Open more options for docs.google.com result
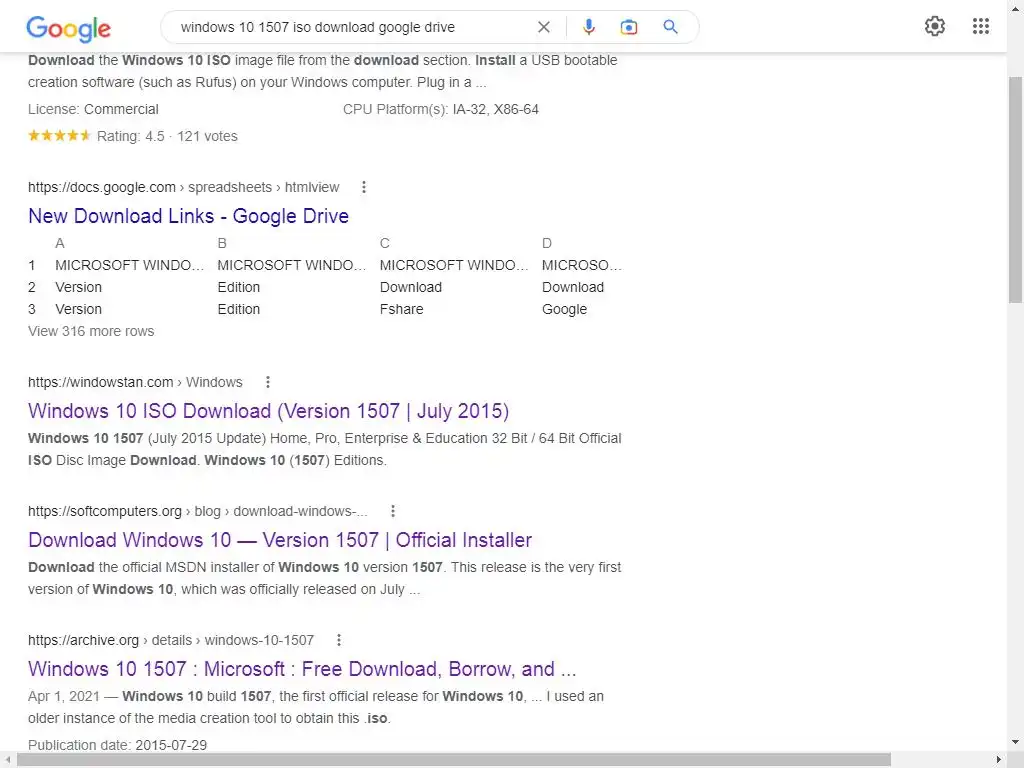Image resolution: width=1024 pixels, height=768 pixels. click(364, 187)
